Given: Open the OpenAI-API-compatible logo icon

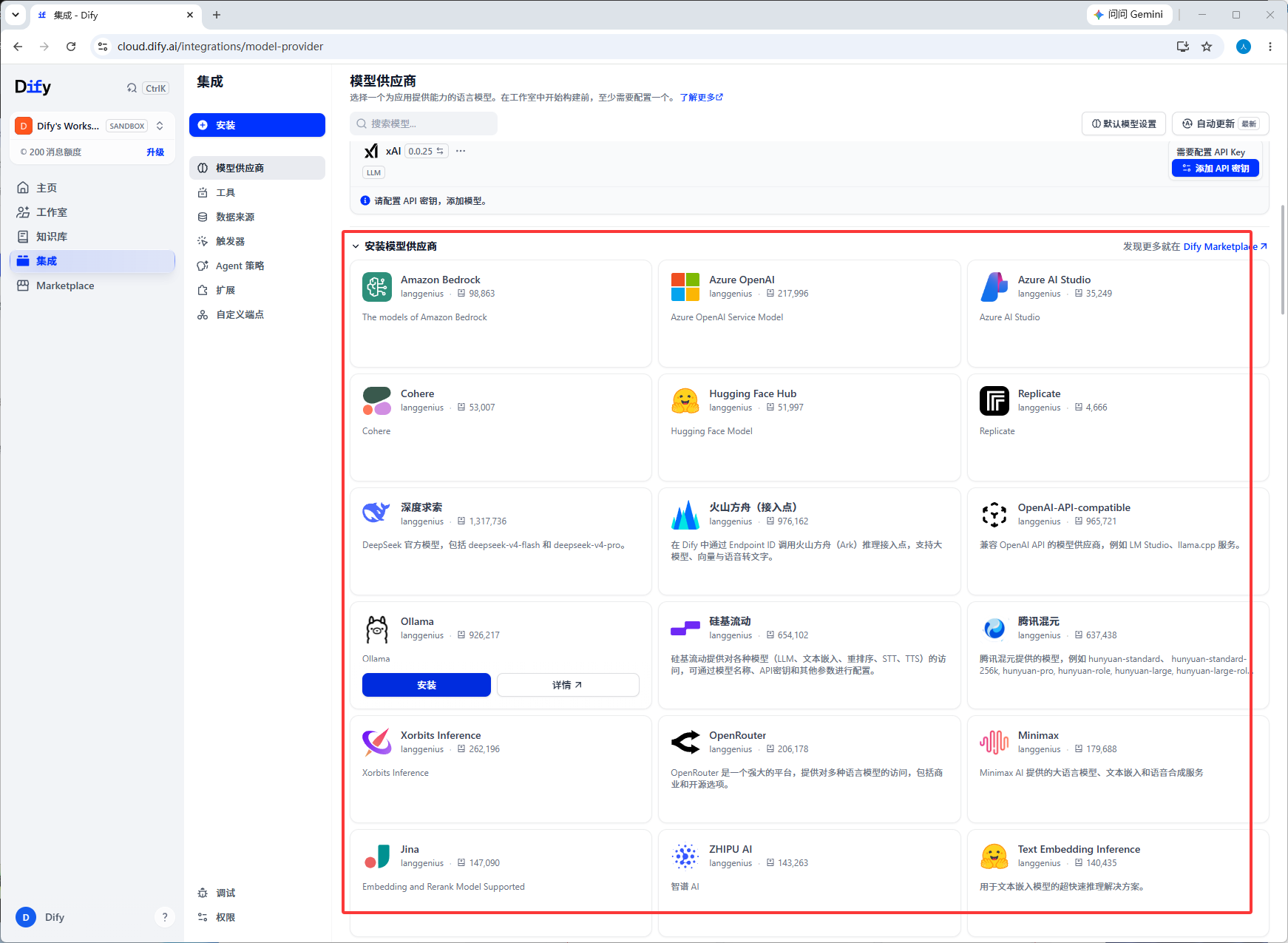Looking at the screenshot, I should click(994, 515).
